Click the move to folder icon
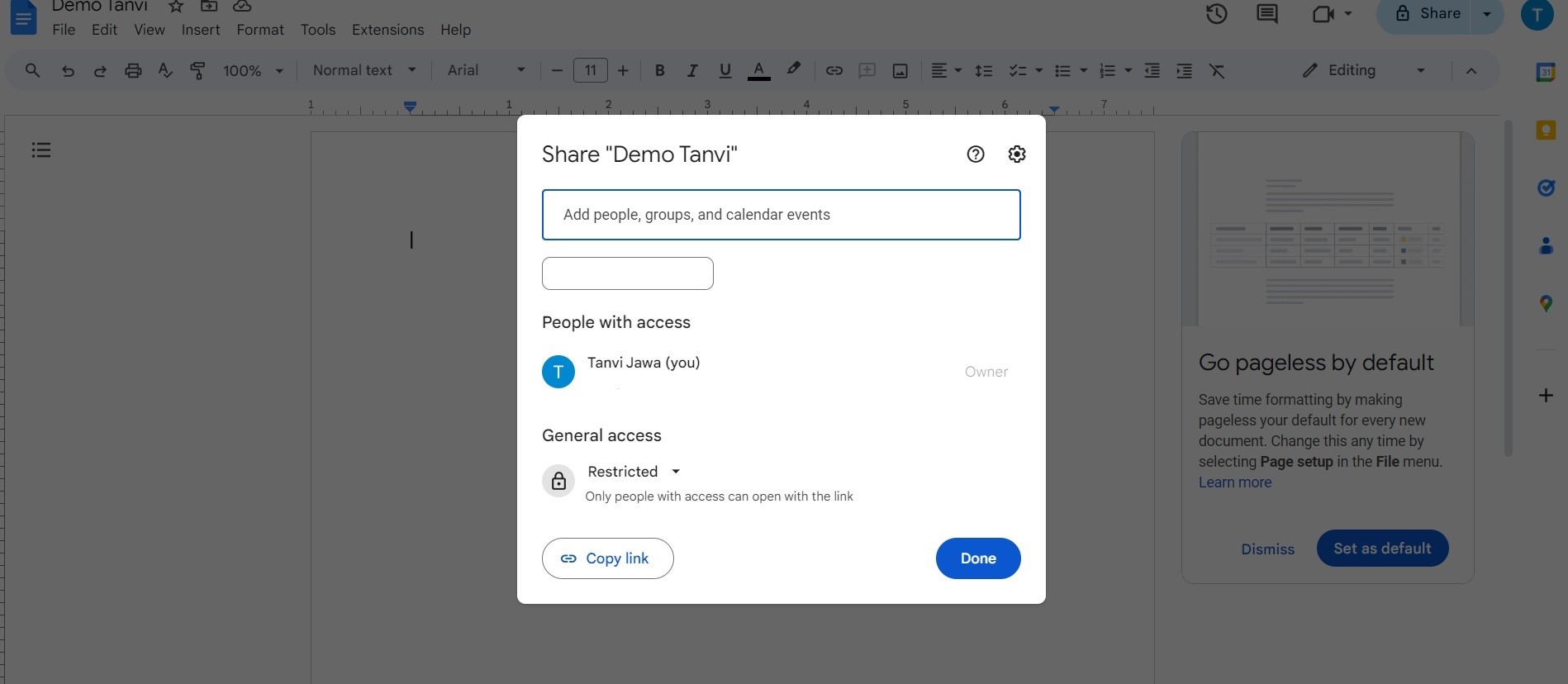The image size is (1568, 684). tap(209, 7)
